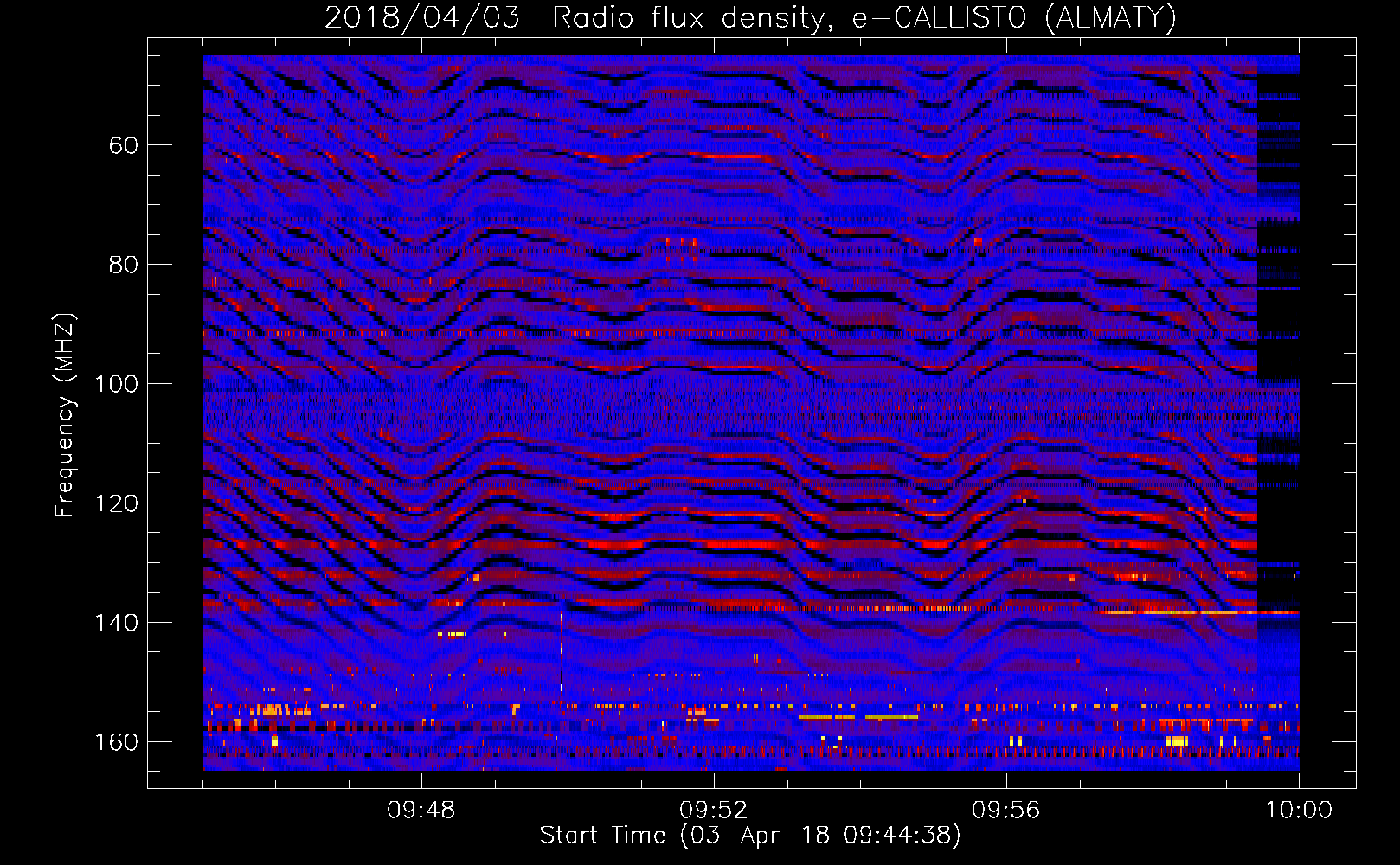Click the 140 frequency tick label
This screenshot has height=865, width=1400.
(x=117, y=623)
